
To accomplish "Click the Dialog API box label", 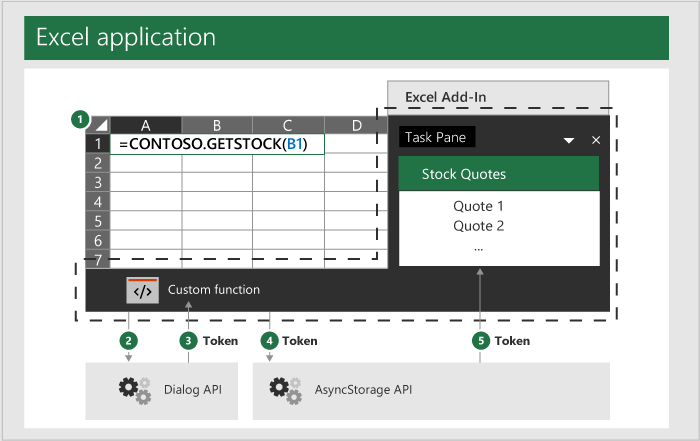I will [193, 390].
